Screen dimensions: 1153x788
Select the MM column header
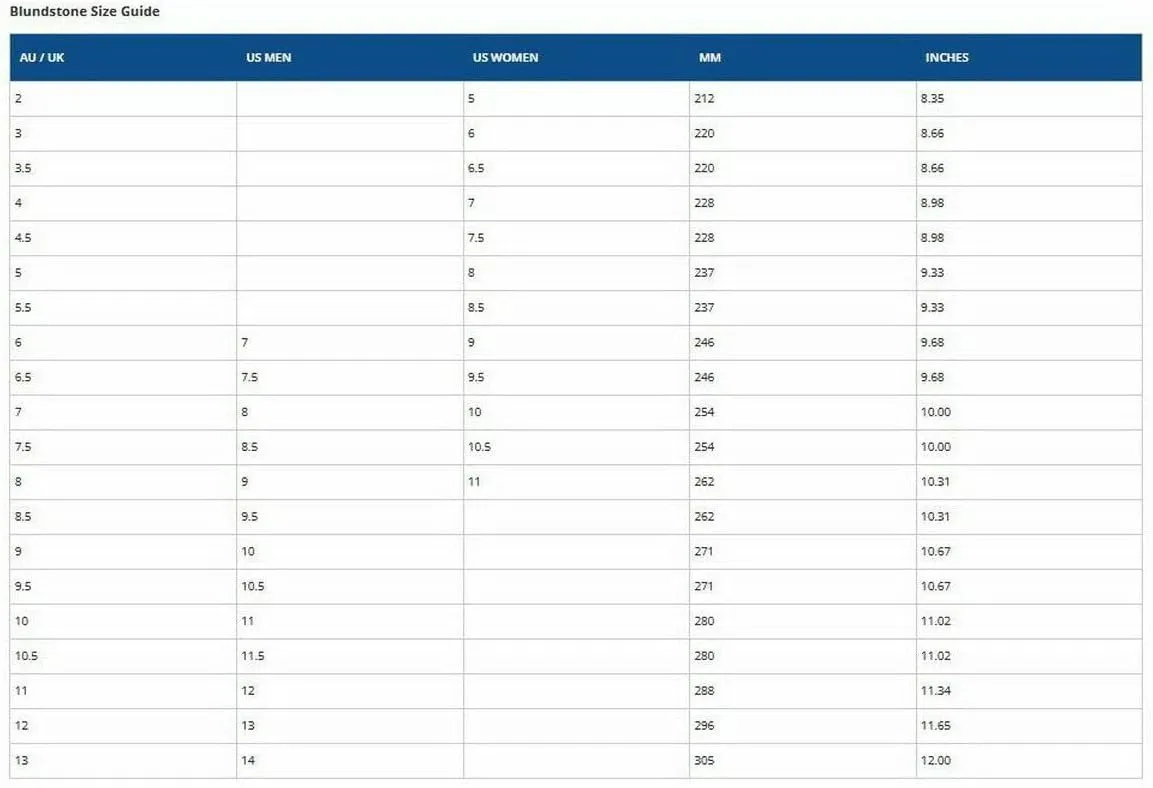(x=710, y=57)
